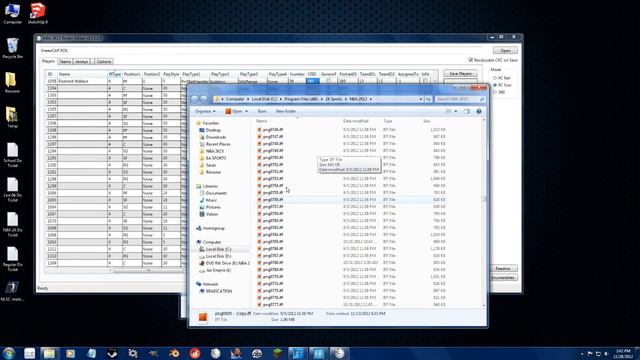Click the roster grid horizontal scrollbar
The image size is (640, 360).
(147, 270)
